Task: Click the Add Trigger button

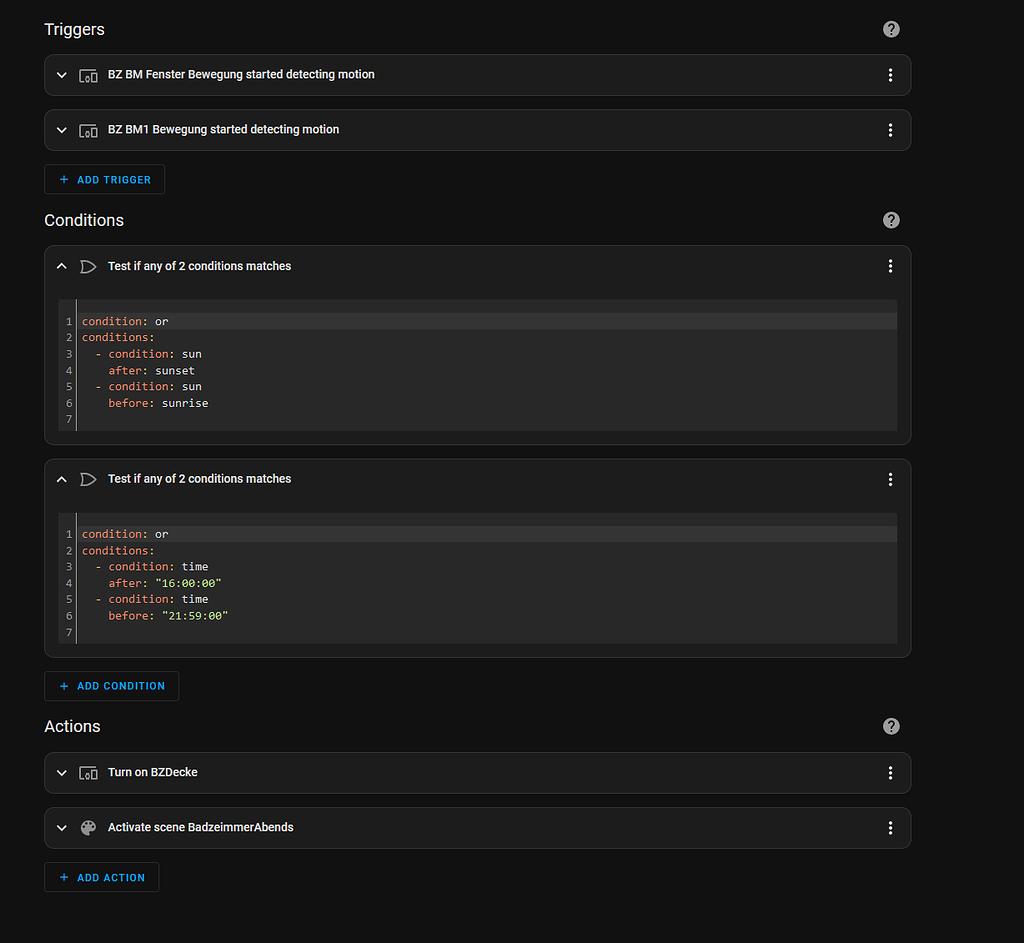Action: (x=104, y=180)
